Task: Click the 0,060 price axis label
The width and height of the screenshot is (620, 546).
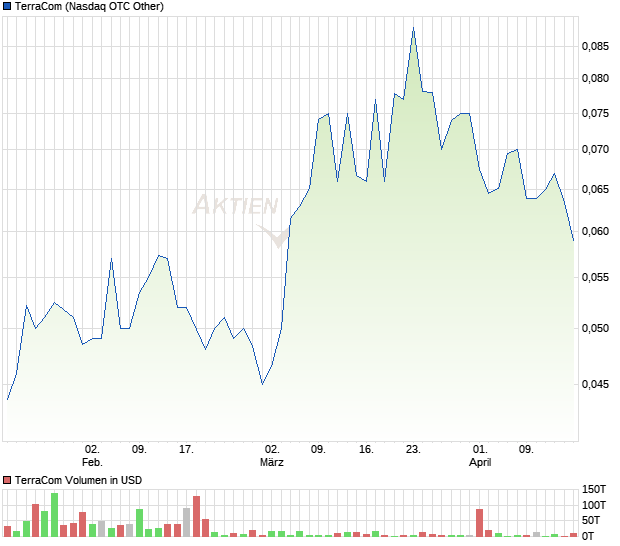Action: 595,231
